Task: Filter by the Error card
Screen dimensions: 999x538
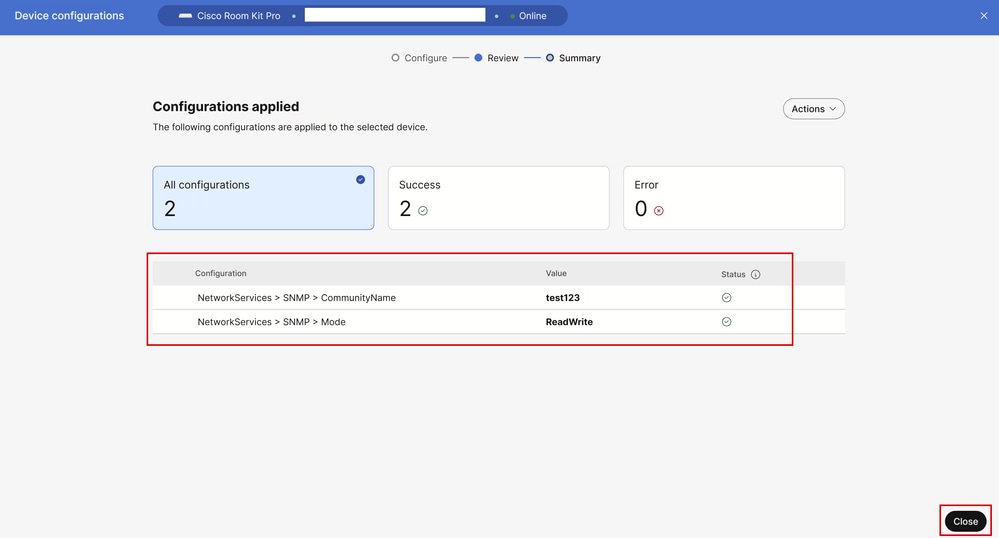Action: (734, 198)
